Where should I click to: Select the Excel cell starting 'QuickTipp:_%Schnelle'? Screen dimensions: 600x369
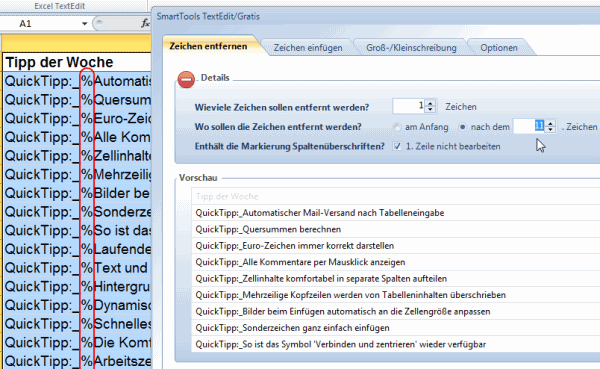[x=77, y=324]
